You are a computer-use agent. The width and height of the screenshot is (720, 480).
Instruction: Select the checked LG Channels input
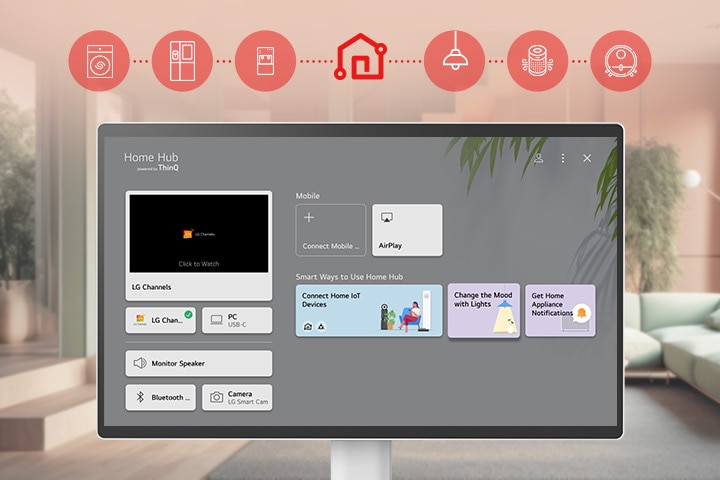tap(160, 320)
